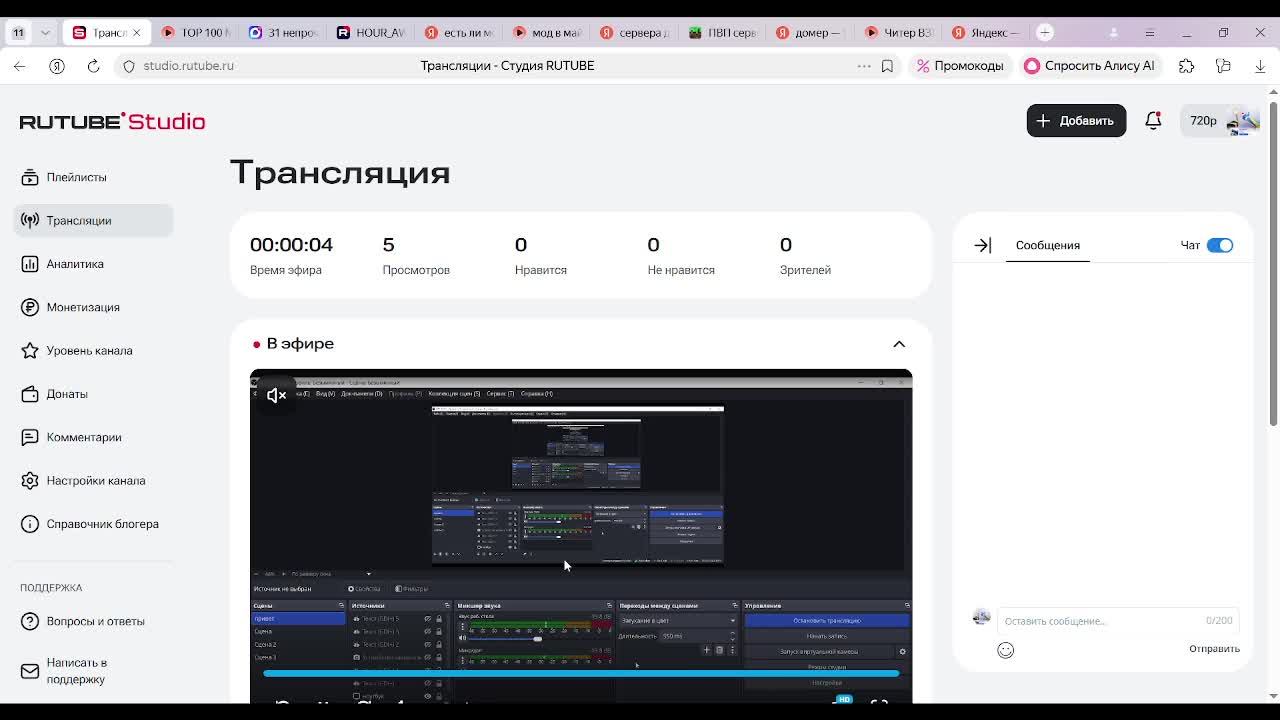Open Монетизация in the sidebar
The width and height of the screenshot is (1280, 720).
(x=70, y=307)
